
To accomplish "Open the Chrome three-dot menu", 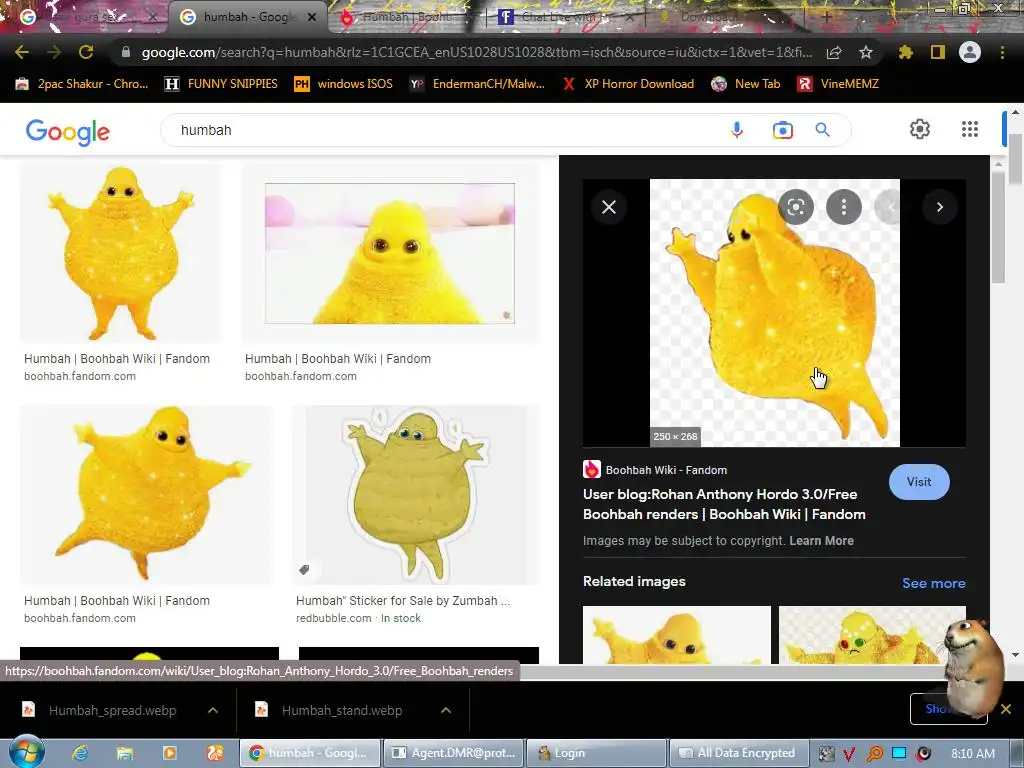I will pyautogui.click(x=1002, y=52).
